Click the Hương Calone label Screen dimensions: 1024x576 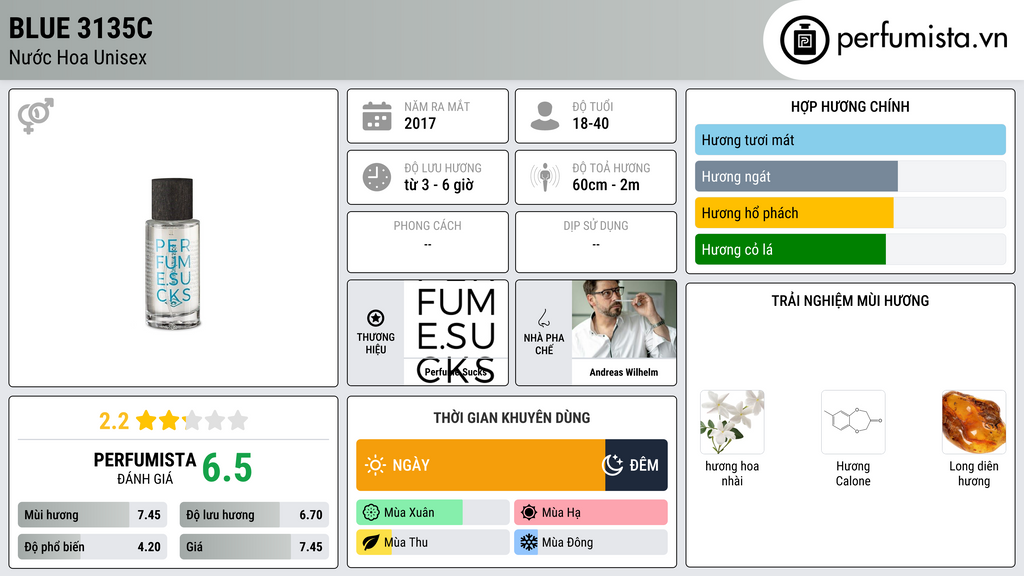point(853,473)
